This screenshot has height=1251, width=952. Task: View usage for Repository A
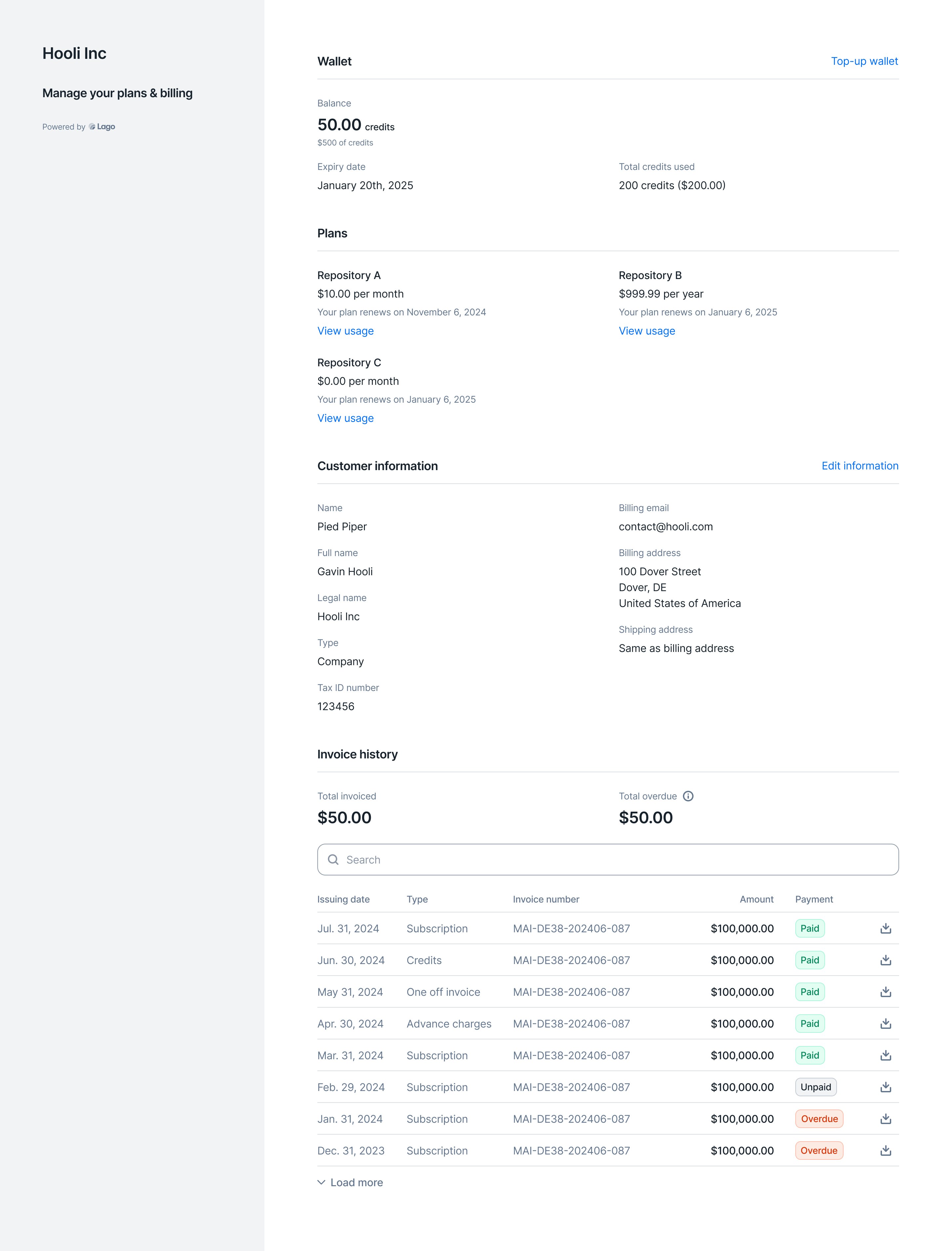coord(345,331)
